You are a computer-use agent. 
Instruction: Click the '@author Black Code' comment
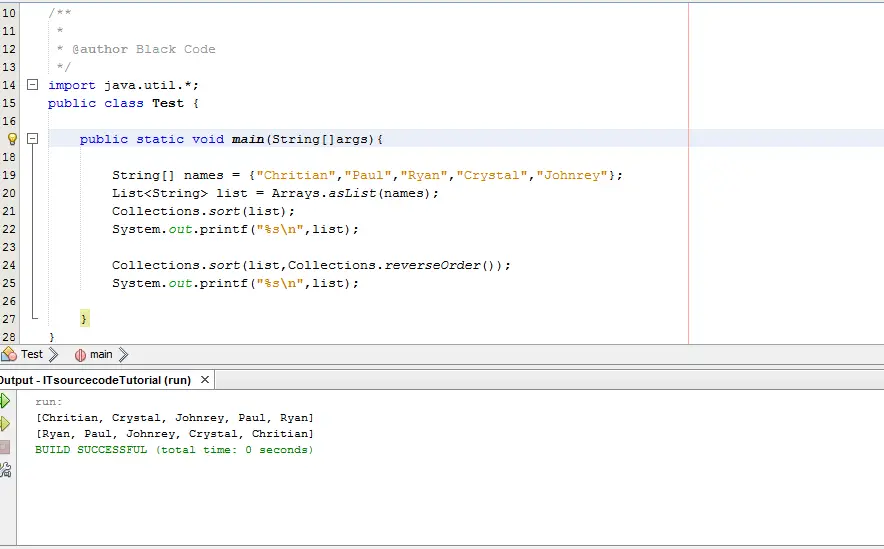[144, 49]
